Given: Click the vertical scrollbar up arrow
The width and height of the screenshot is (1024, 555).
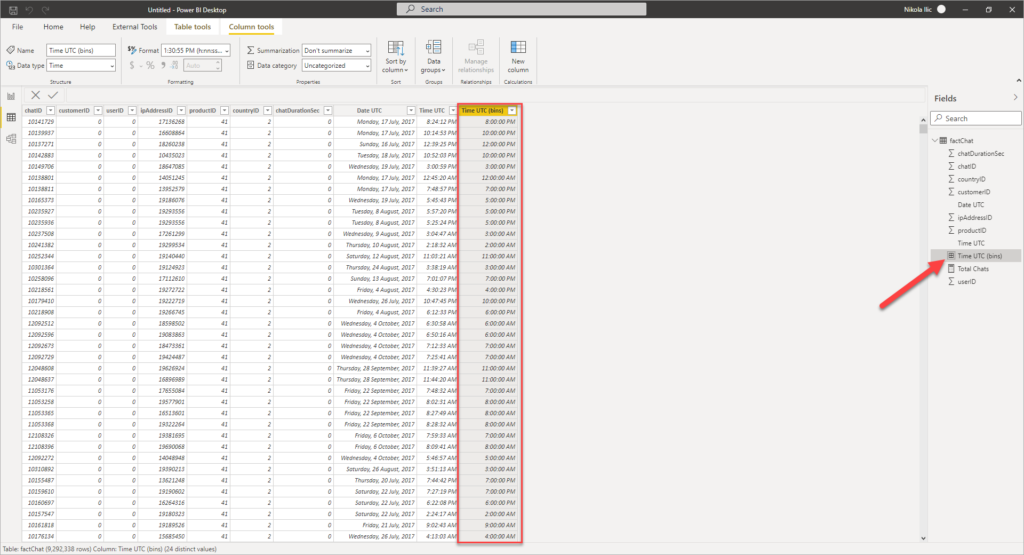Looking at the screenshot, I should pos(923,119).
